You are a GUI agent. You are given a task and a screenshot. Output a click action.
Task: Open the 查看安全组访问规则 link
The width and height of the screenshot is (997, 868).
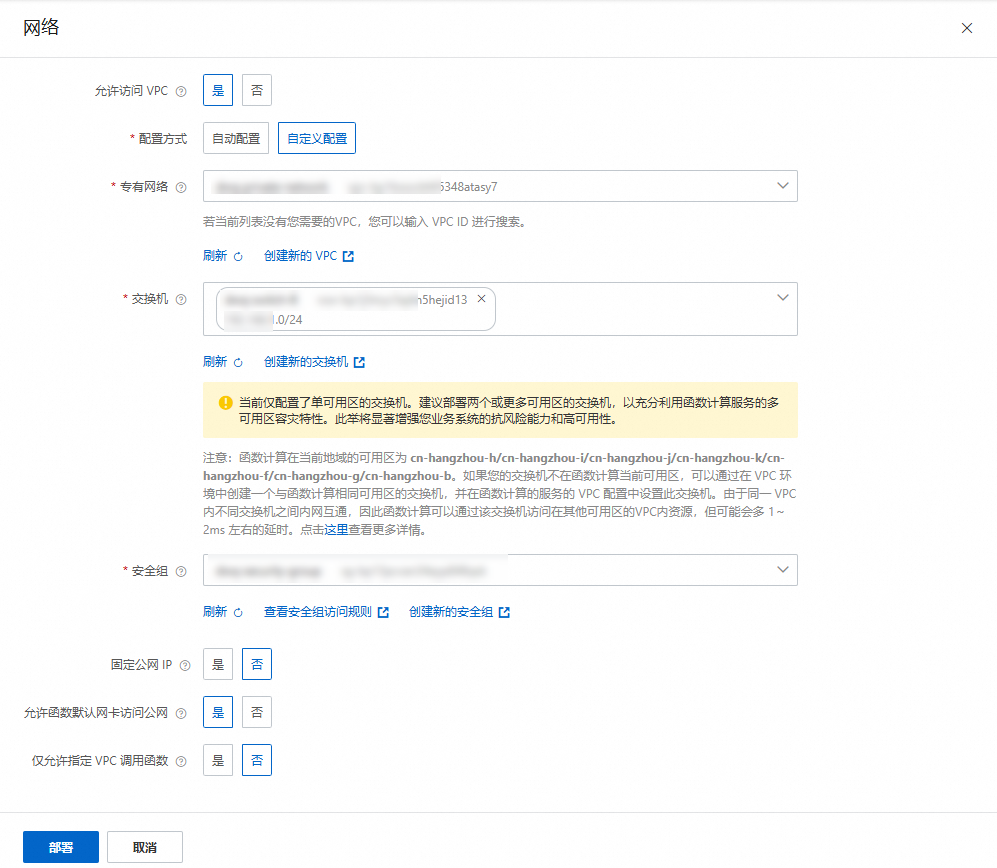coord(318,611)
